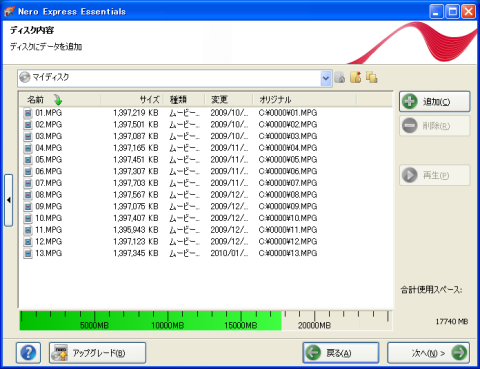Sort by the 名前 column header
The image size is (480, 369).
[60, 99]
